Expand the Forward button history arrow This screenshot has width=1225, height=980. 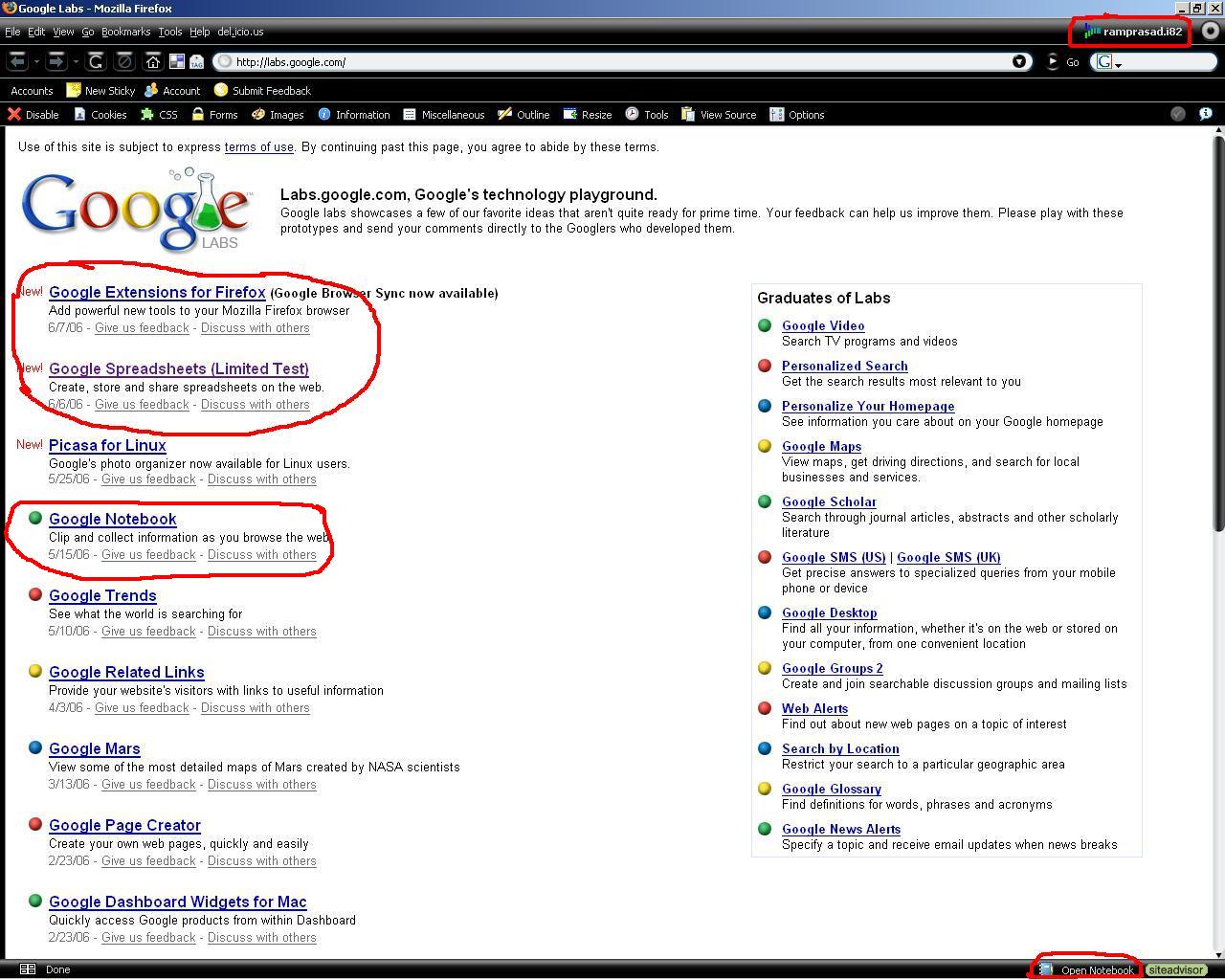pyautogui.click(x=76, y=61)
